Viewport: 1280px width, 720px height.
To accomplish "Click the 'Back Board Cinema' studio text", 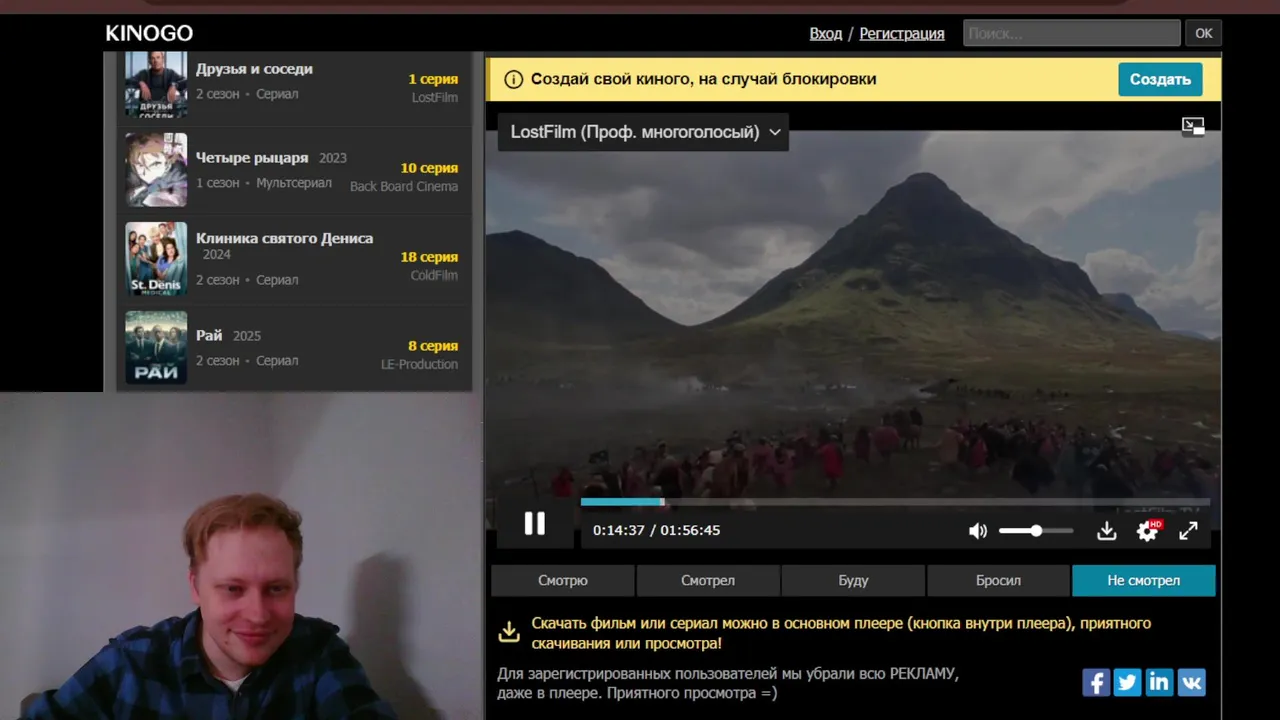I will [404, 187].
